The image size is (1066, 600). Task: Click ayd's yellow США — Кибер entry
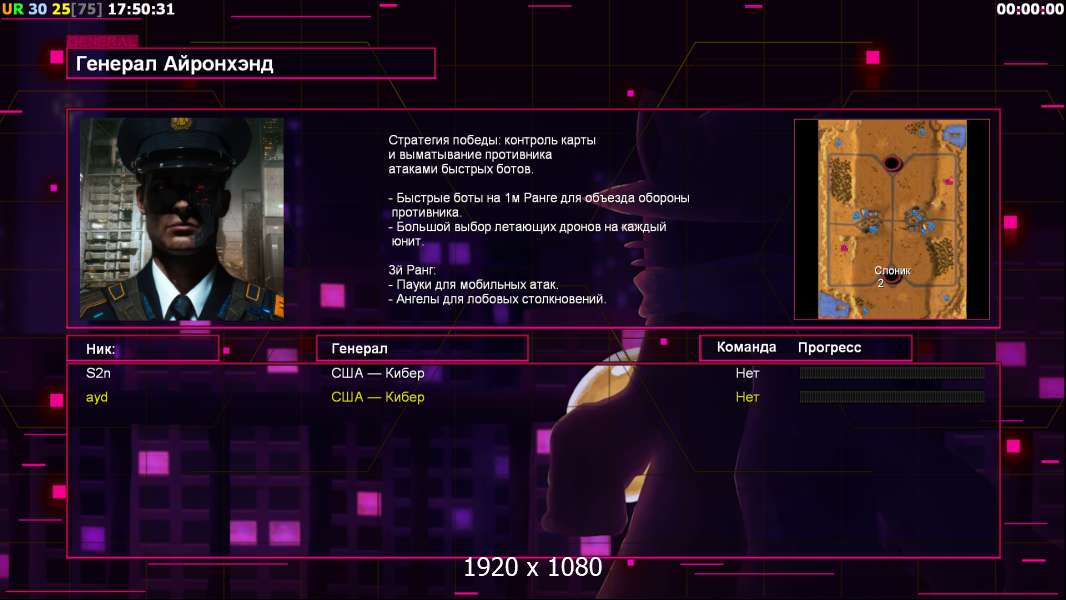[378, 397]
